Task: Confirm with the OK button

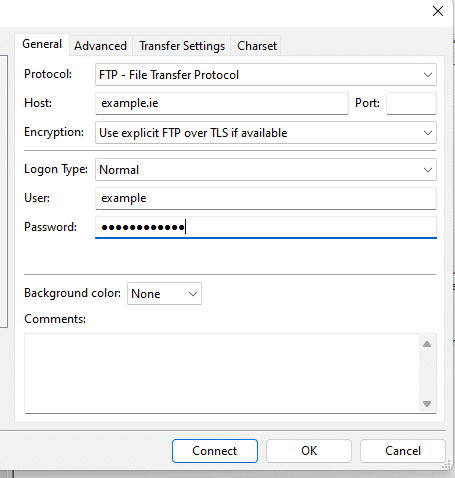Action: 309,451
